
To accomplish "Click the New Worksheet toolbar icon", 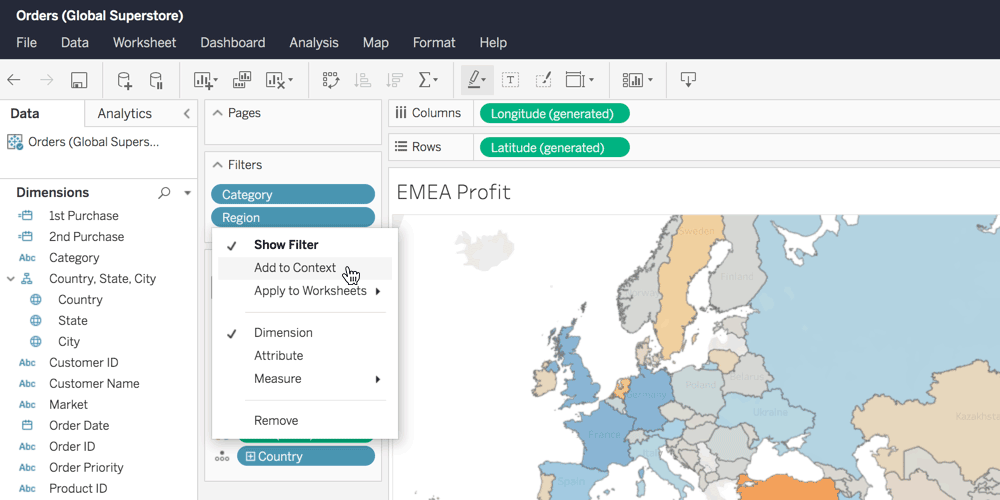I will pyautogui.click(x=204, y=80).
